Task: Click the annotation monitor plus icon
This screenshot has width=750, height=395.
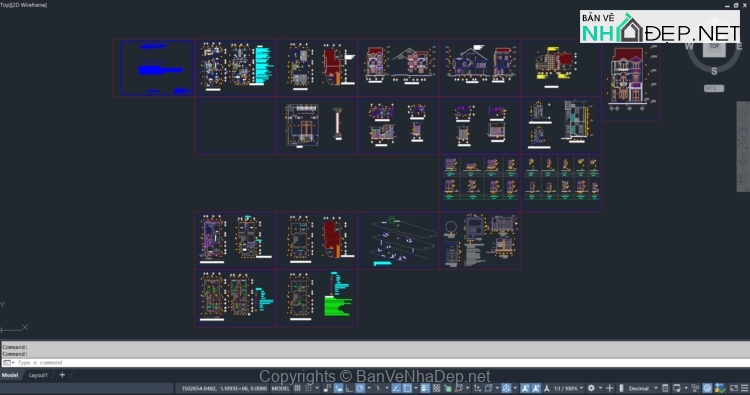Action: click(610, 388)
